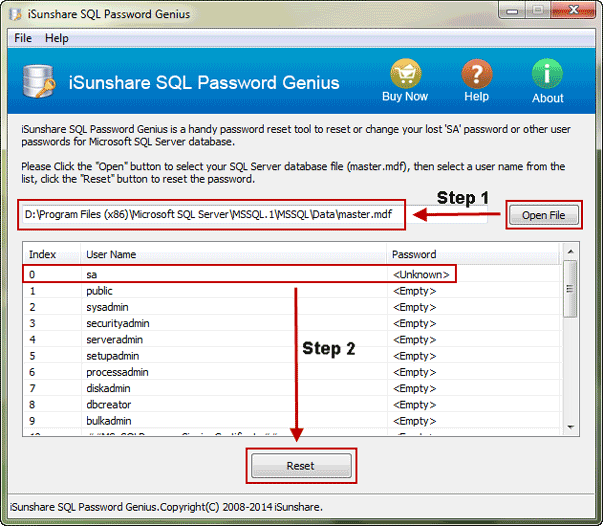This screenshot has width=603, height=526.
Task: Open Help via the question mark icon
Action: [476, 74]
